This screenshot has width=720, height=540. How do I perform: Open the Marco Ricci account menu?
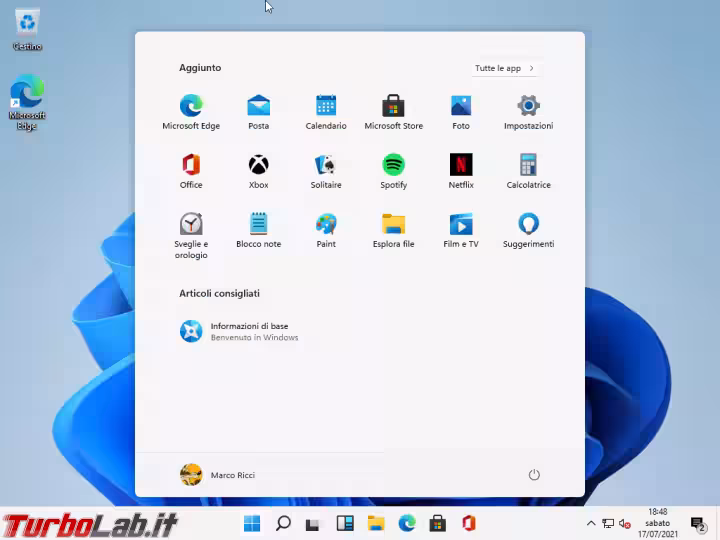(218, 475)
